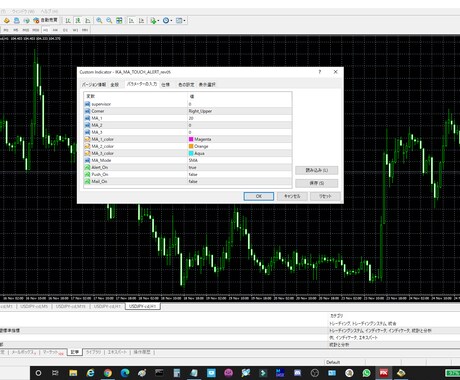Open Task View in the taskbar

pyautogui.click(x=56, y=373)
